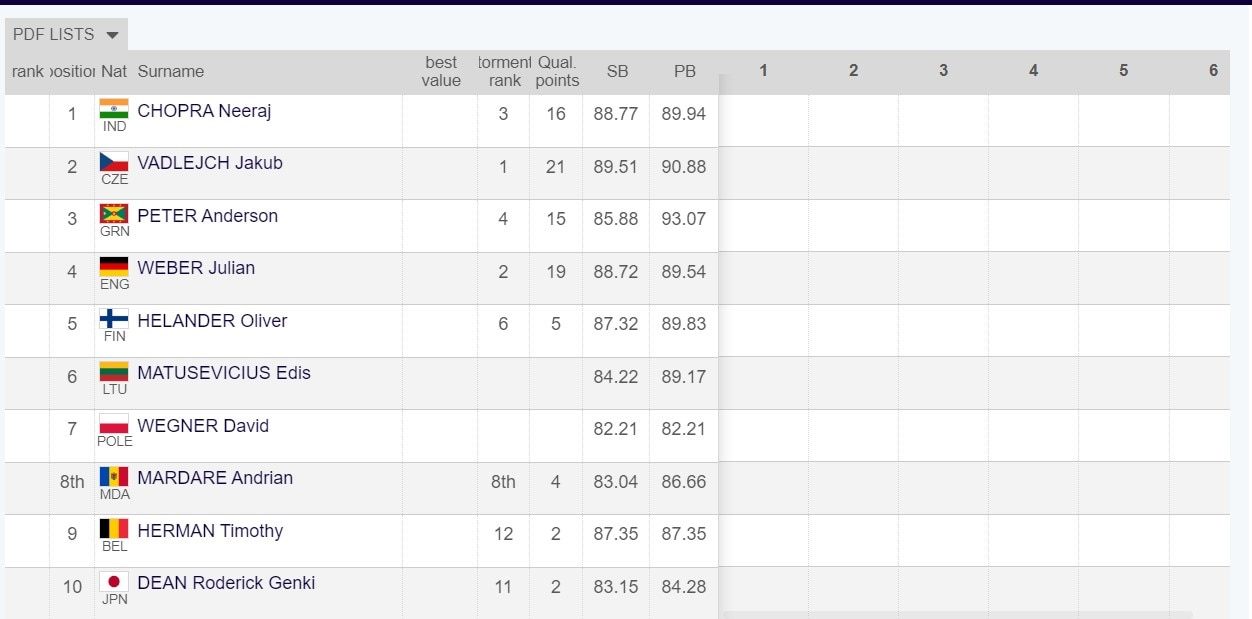Click India flag icon beside Chopra
Image resolution: width=1252 pixels, height=619 pixels.
click(114, 108)
